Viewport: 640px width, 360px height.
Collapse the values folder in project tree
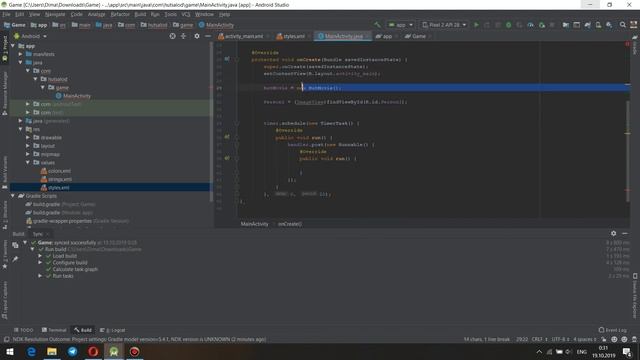pos(28,162)
